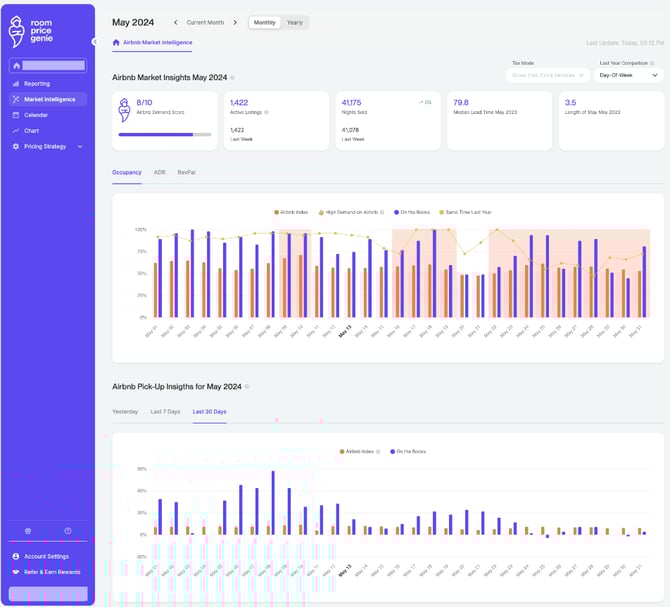Click the help question mark icon in sidebar
The image size is (670, 607).
tap(68, 531)
